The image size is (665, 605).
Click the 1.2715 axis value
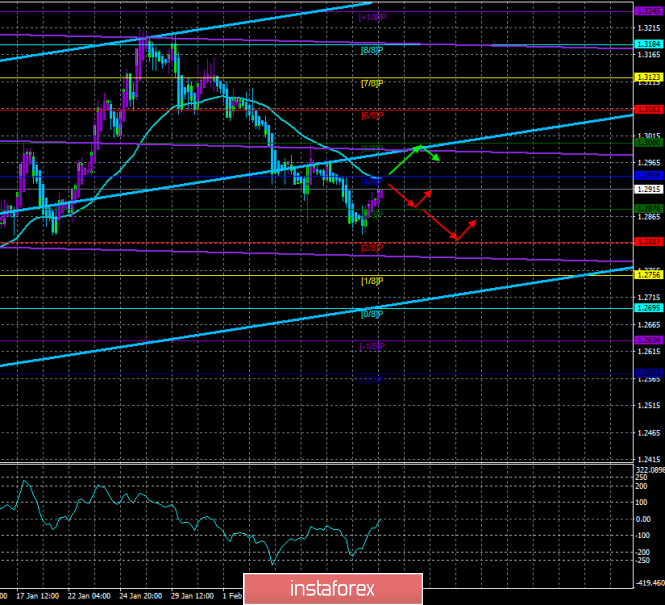[649, 298]
